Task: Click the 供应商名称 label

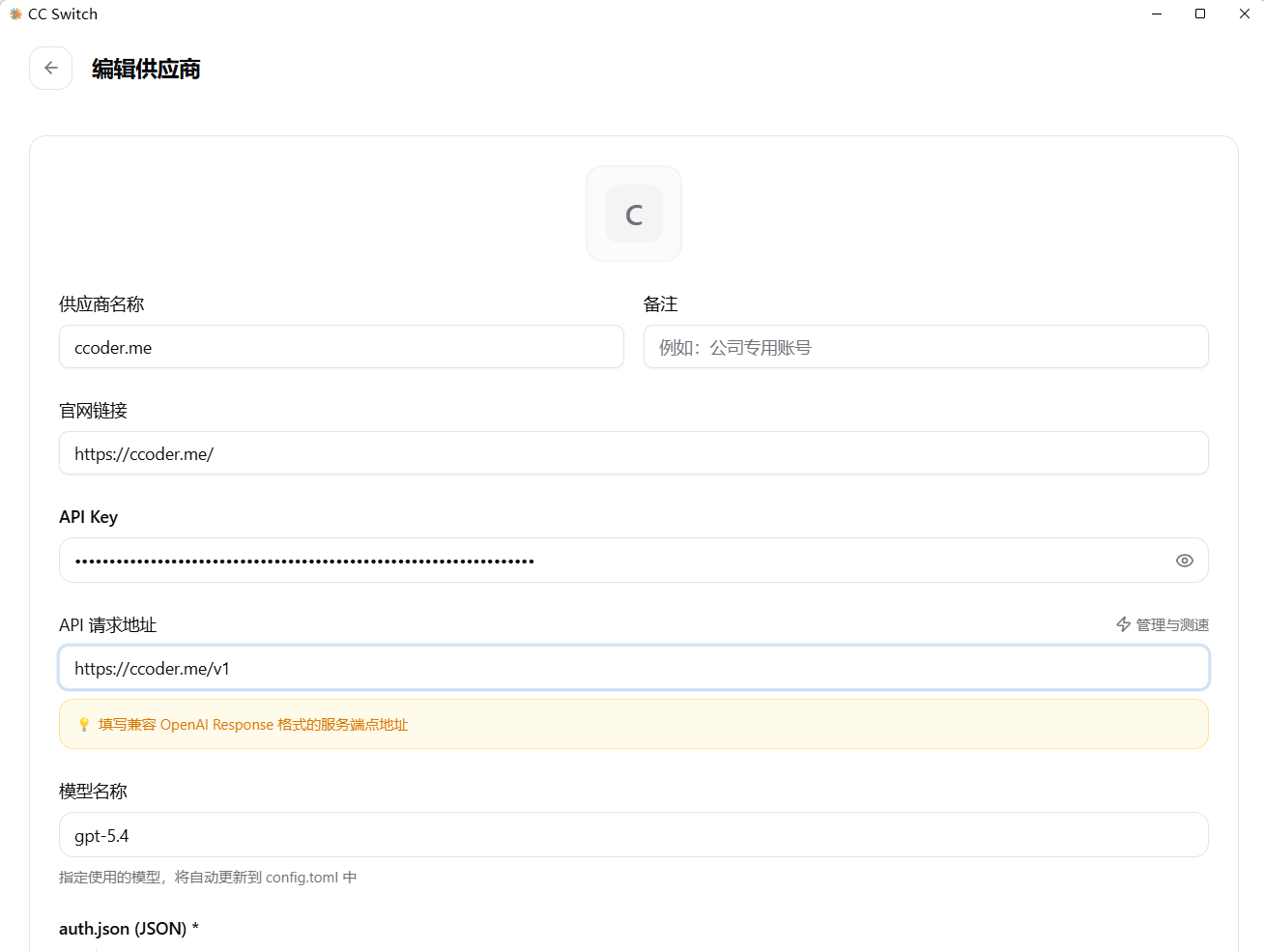Action: [x=101, y=304]
